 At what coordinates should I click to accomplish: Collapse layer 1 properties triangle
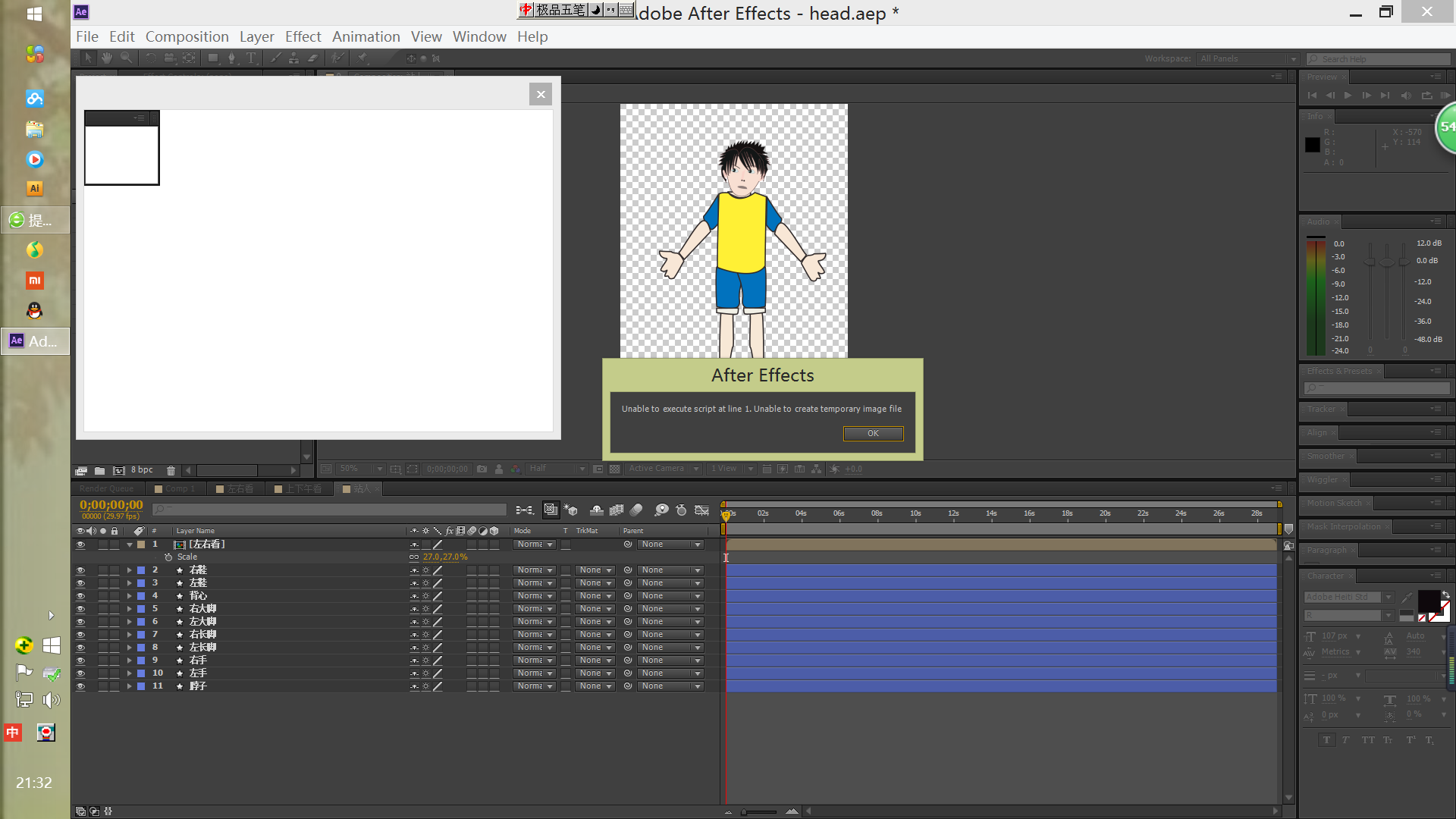(130, 544)
